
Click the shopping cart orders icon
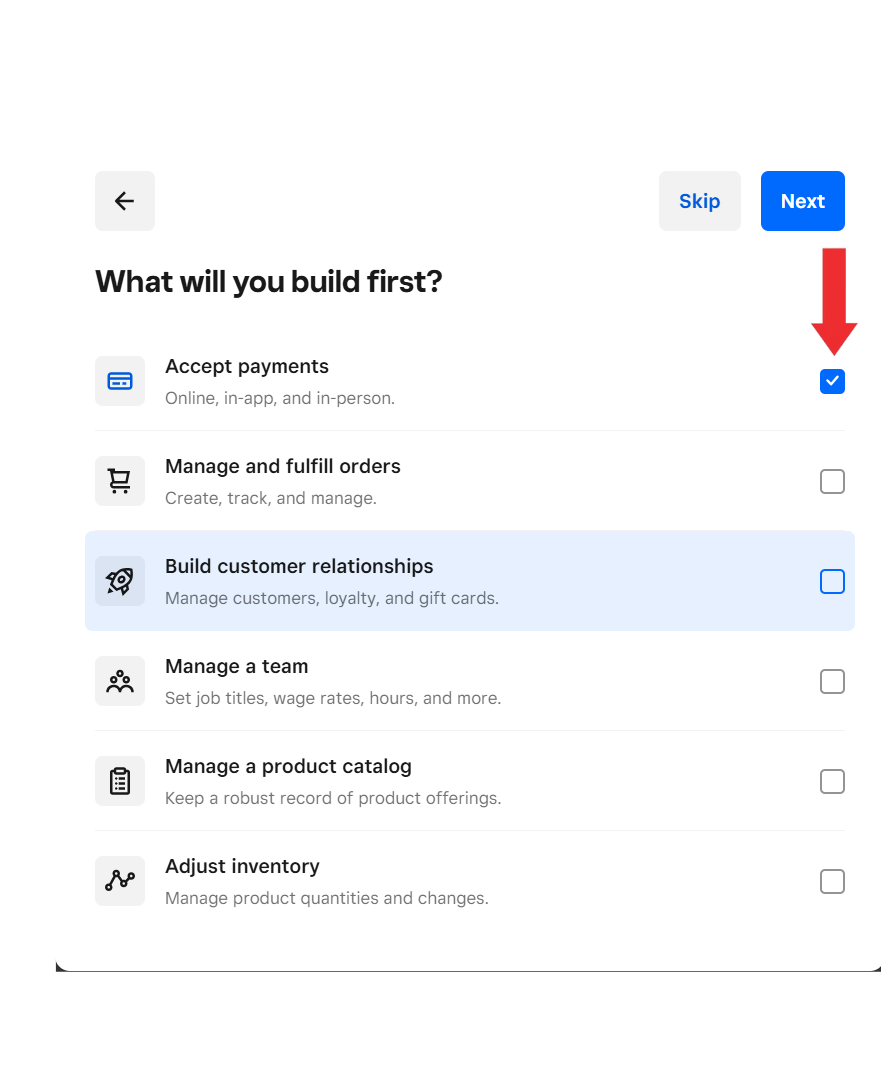pos(120,481)
